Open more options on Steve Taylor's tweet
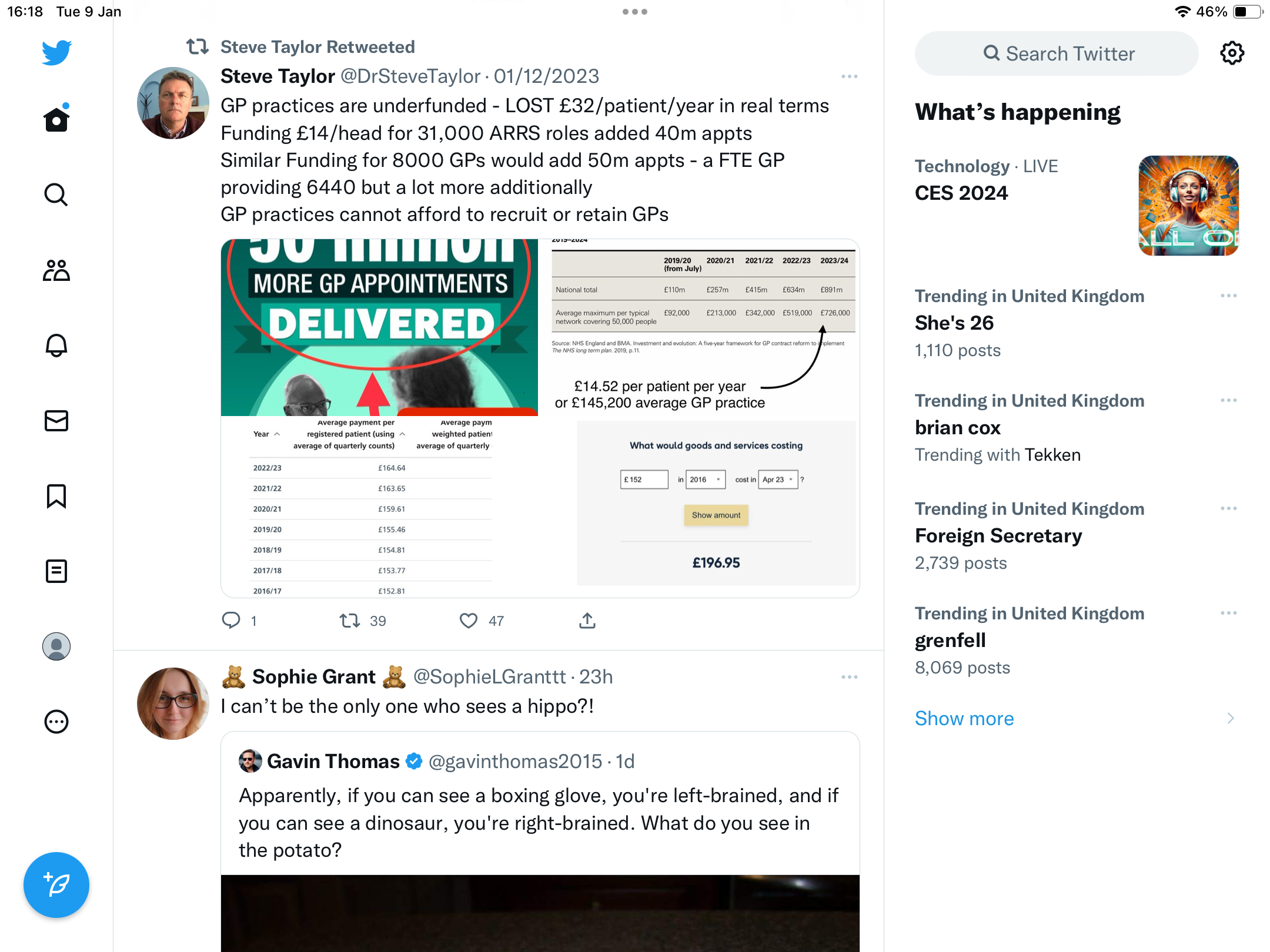This screenshot has height=952, width=1270. (850, 76)
